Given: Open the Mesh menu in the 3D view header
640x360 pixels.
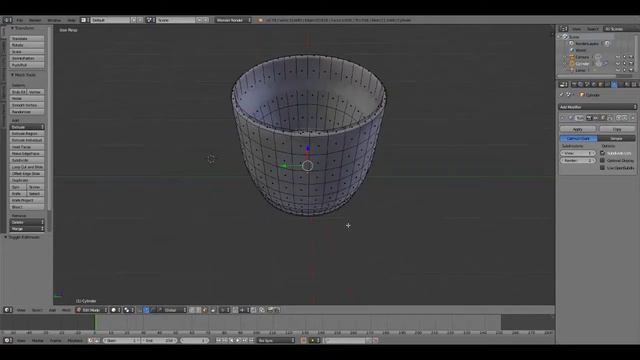Looking at the screenshot, I should point(66,310).
